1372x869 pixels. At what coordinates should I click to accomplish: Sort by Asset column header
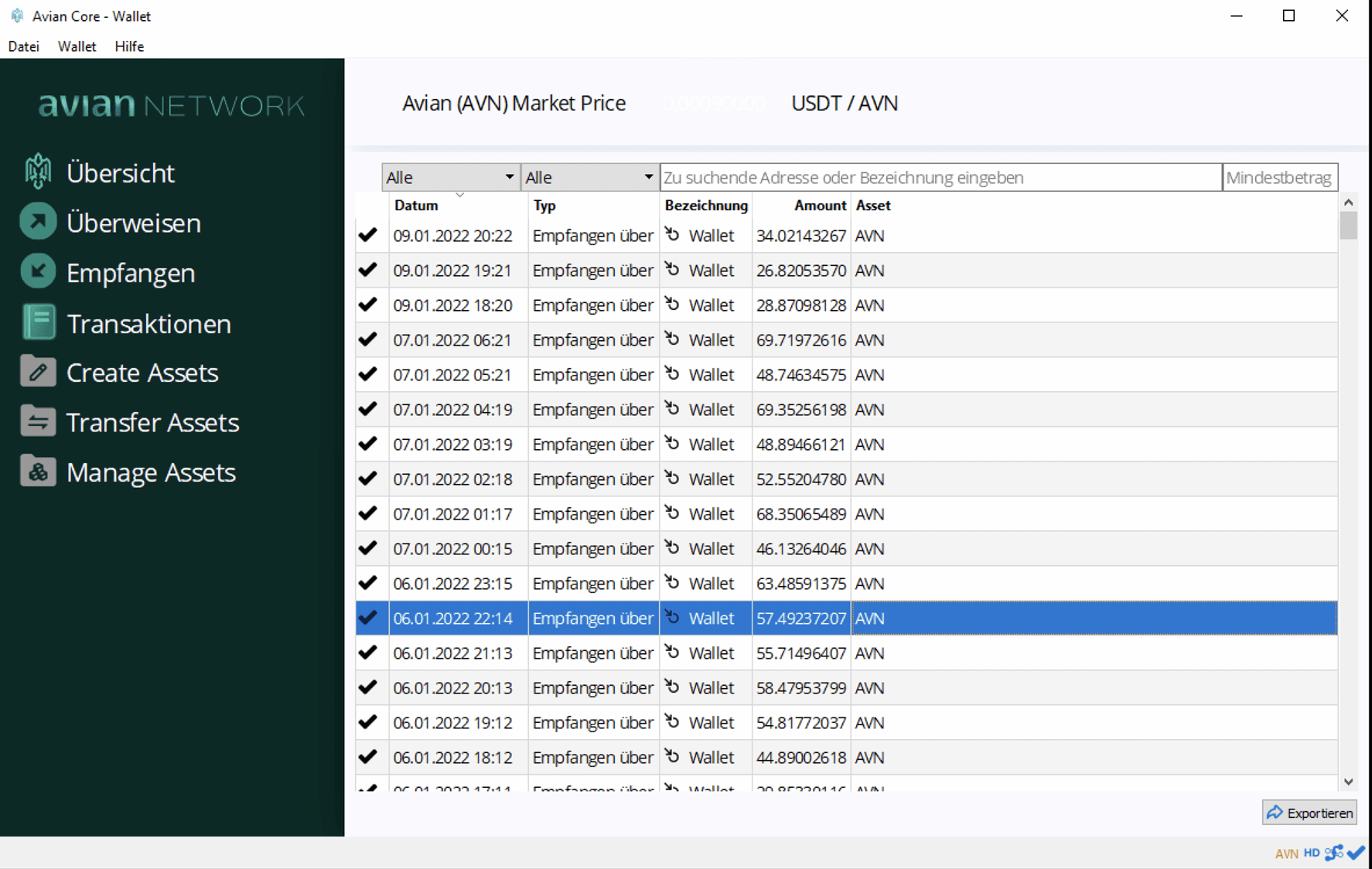point(873,206)
